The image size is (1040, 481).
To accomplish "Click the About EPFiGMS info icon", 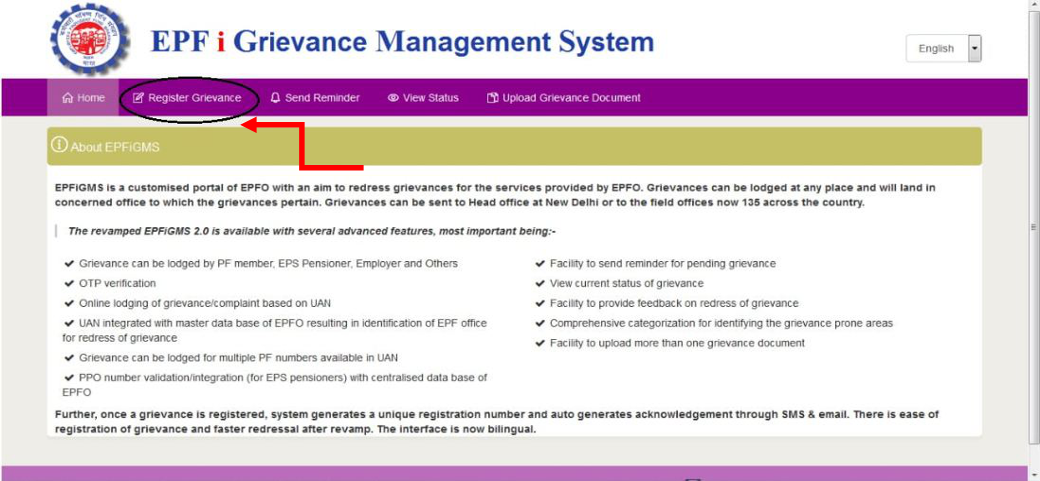I will pos(60,145).
